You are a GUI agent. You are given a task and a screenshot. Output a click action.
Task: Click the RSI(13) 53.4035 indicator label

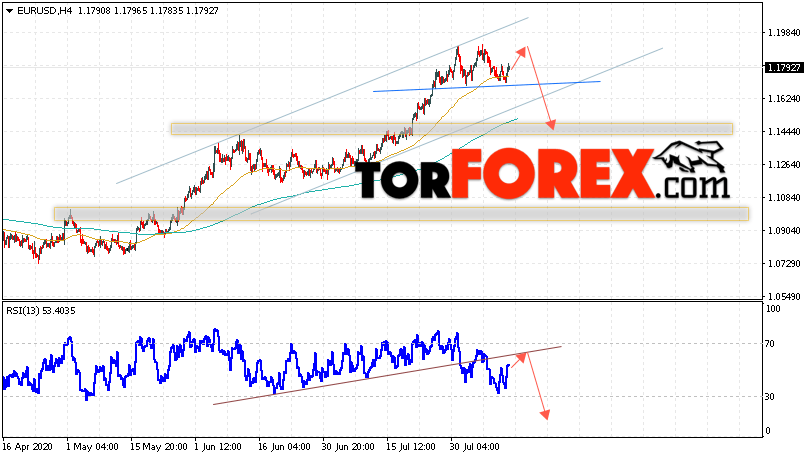tap(41, 311)
